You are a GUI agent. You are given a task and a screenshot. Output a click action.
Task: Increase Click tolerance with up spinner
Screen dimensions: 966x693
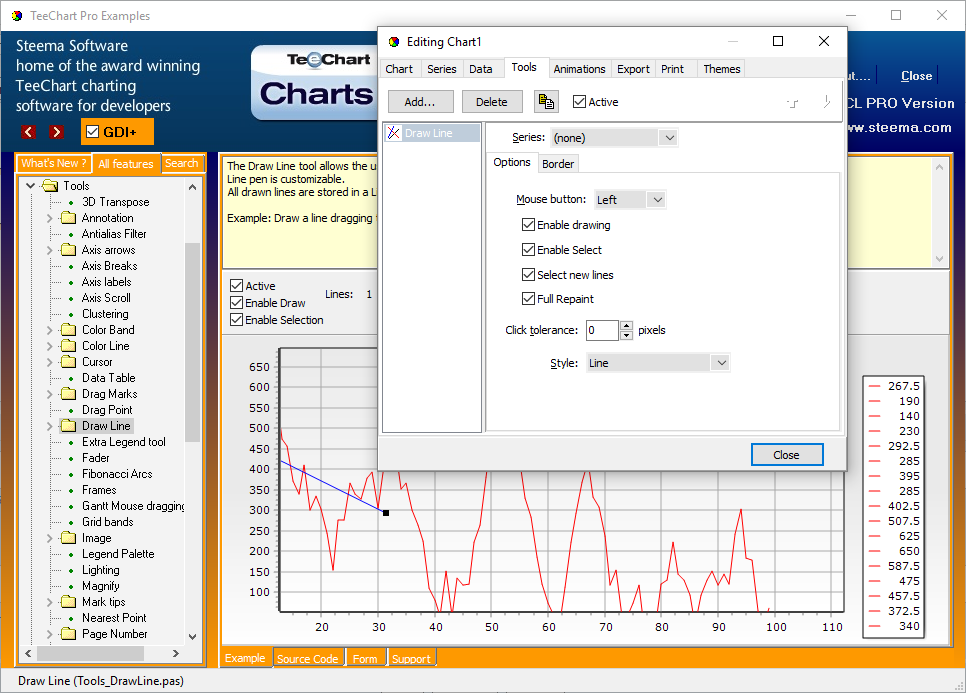626,325
